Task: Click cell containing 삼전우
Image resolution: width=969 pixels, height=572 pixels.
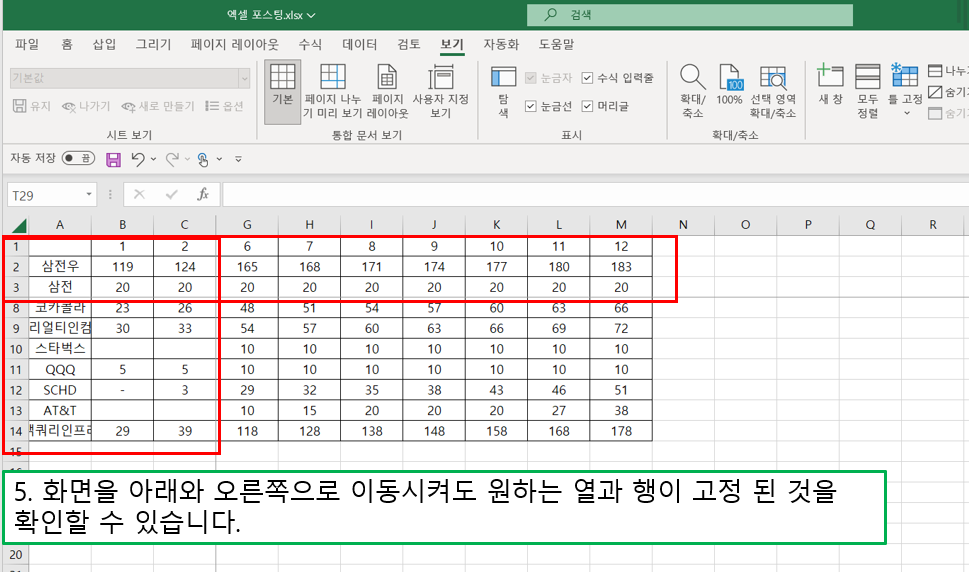Action: point(60,266)
